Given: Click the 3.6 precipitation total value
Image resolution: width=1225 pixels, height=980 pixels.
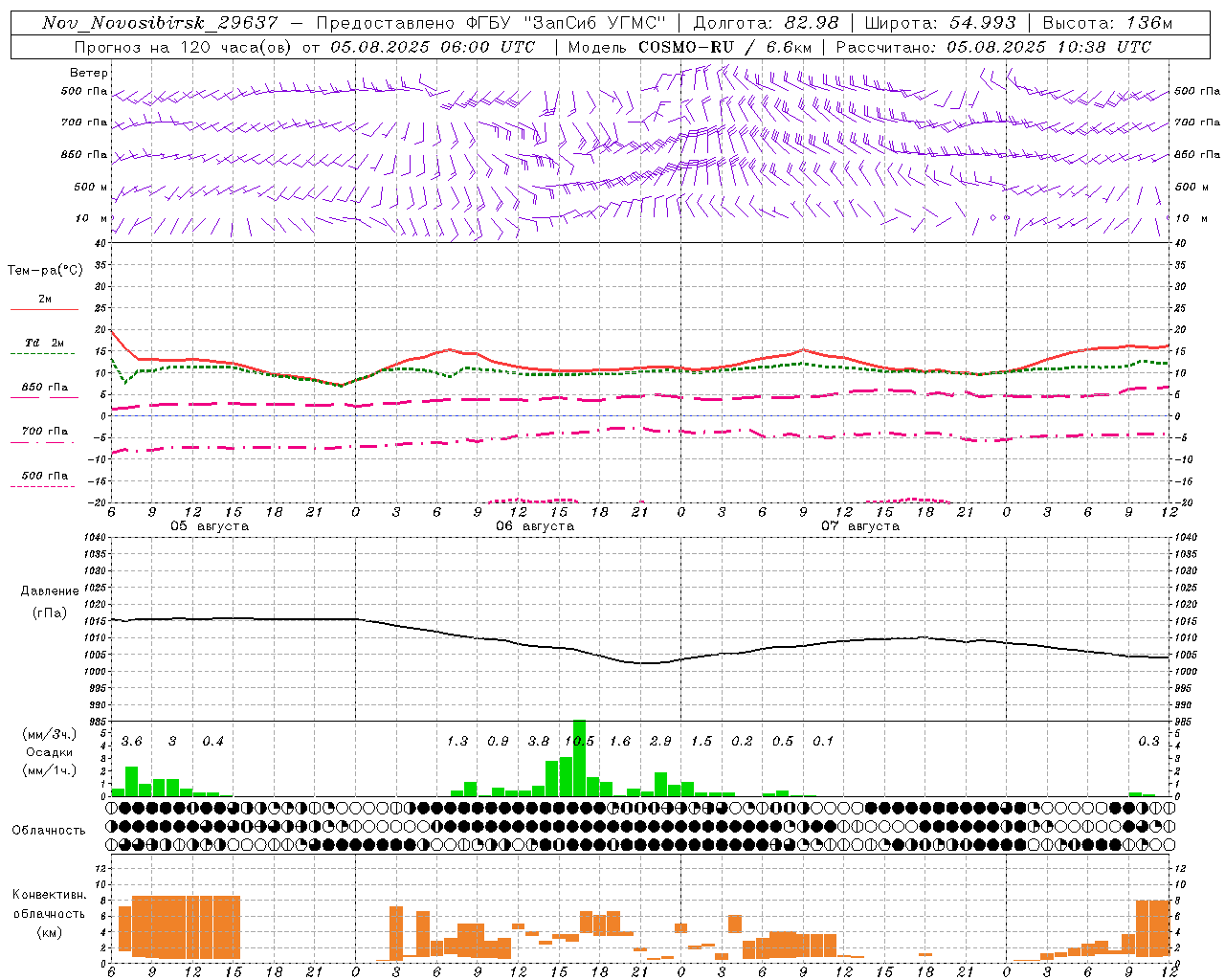Looking at the screenshot, I should [x=131, y=742].
